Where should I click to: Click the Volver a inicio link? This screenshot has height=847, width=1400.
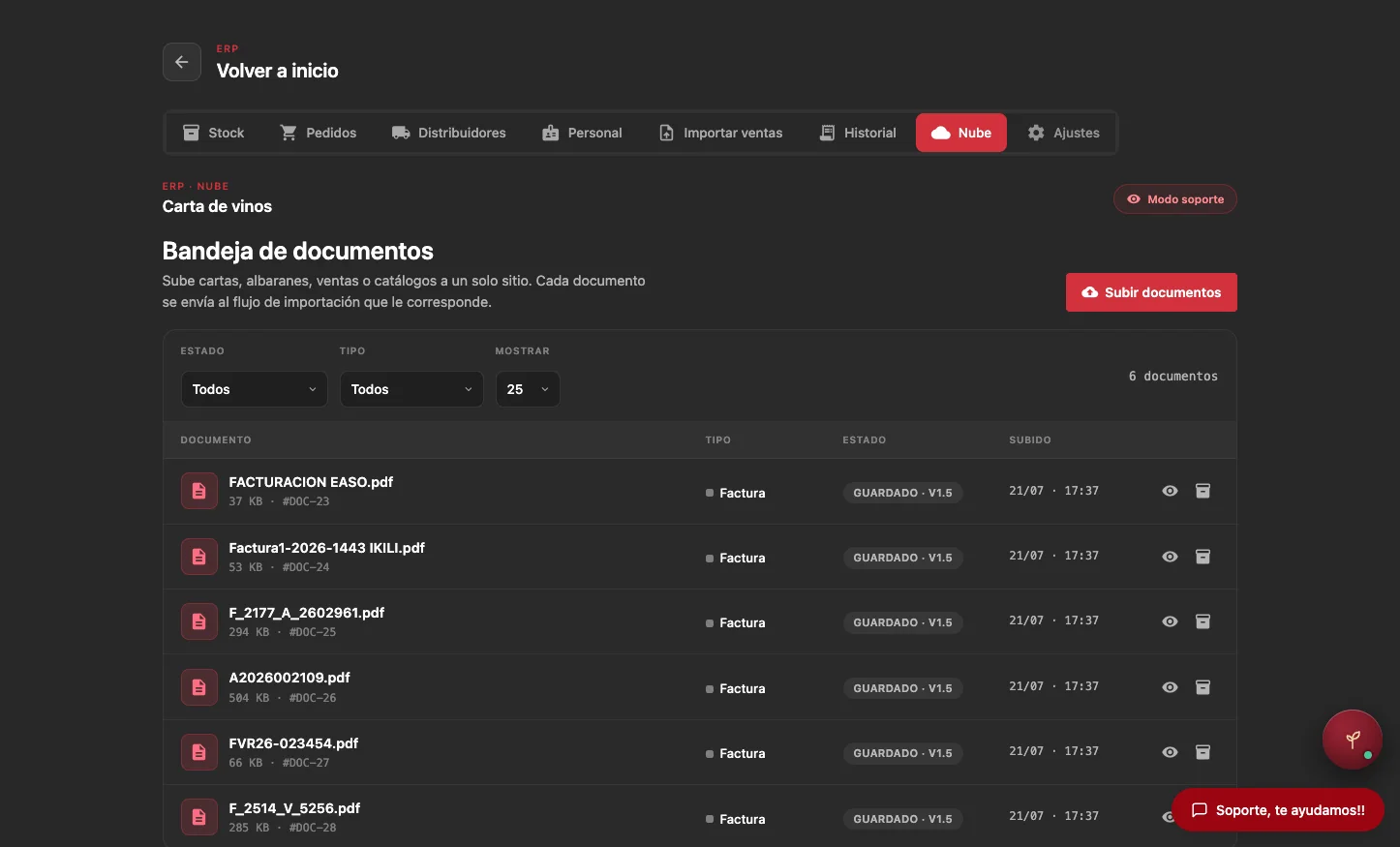point(278,71)
